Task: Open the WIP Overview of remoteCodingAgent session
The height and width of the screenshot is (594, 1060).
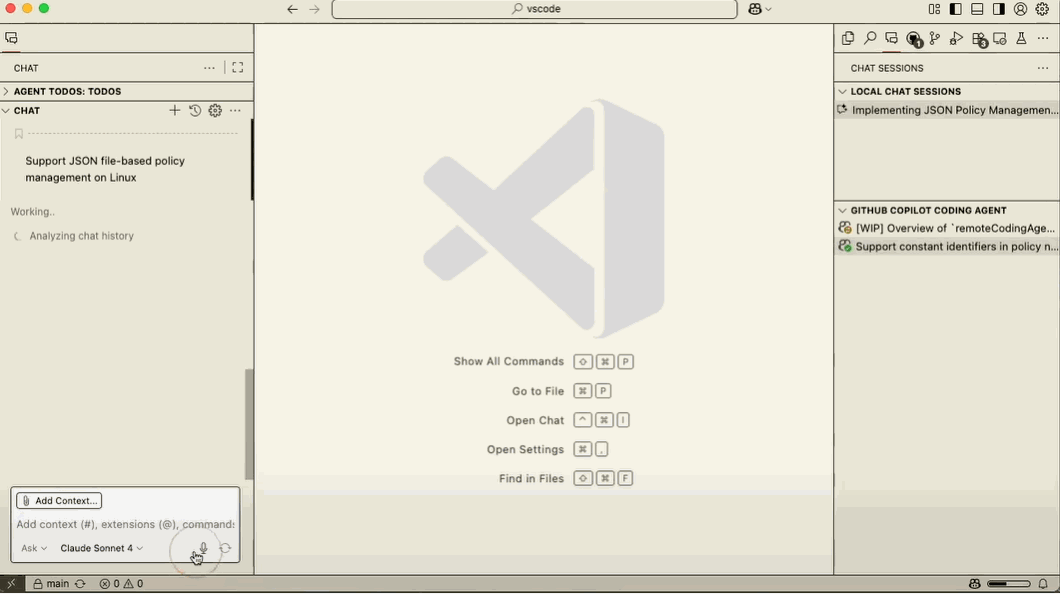Action: point(946,228)
